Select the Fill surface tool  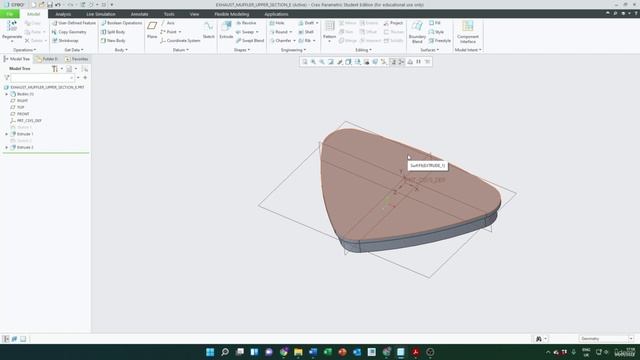pyautogui.click(x=435, y=23)
